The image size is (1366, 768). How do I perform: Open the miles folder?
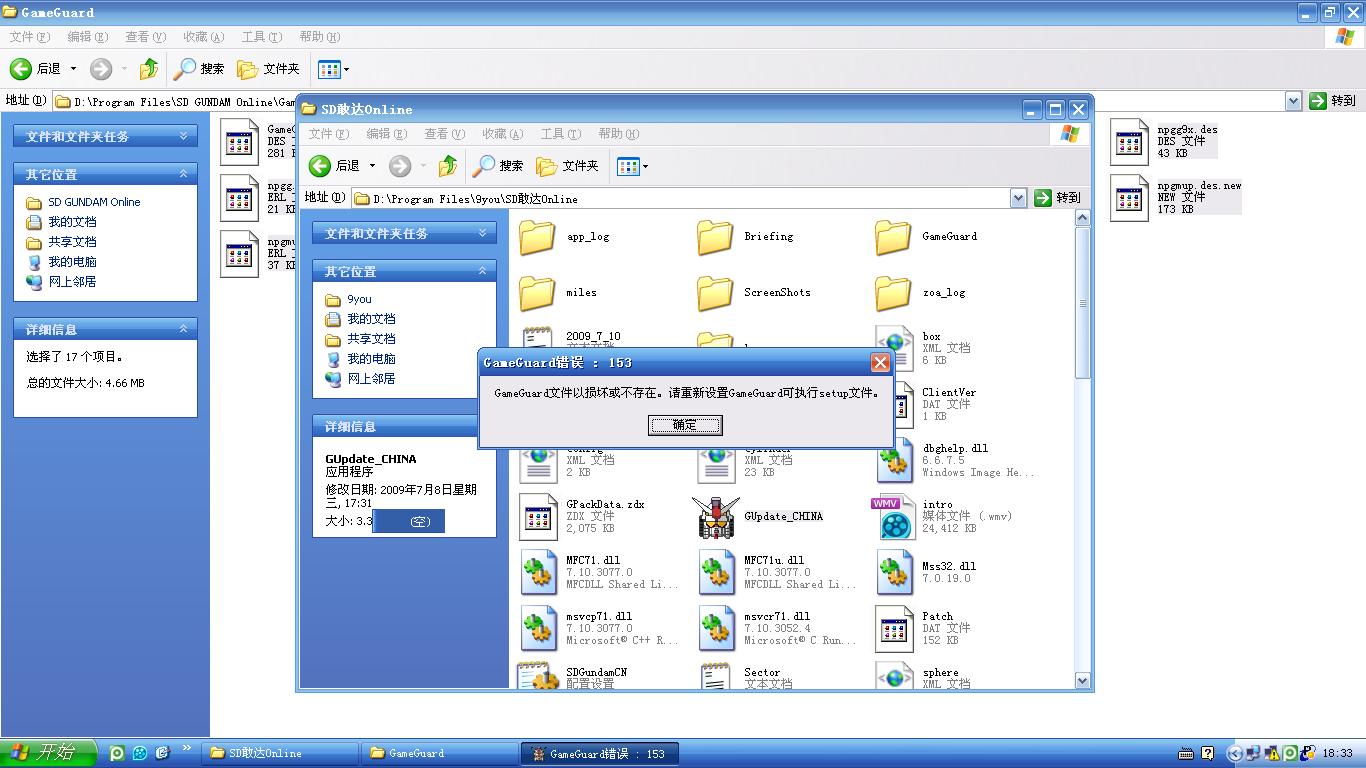click(537, 293)
